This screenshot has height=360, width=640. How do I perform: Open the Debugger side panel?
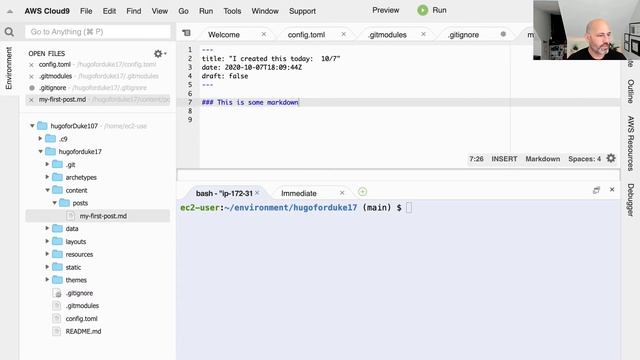(631, 200)
